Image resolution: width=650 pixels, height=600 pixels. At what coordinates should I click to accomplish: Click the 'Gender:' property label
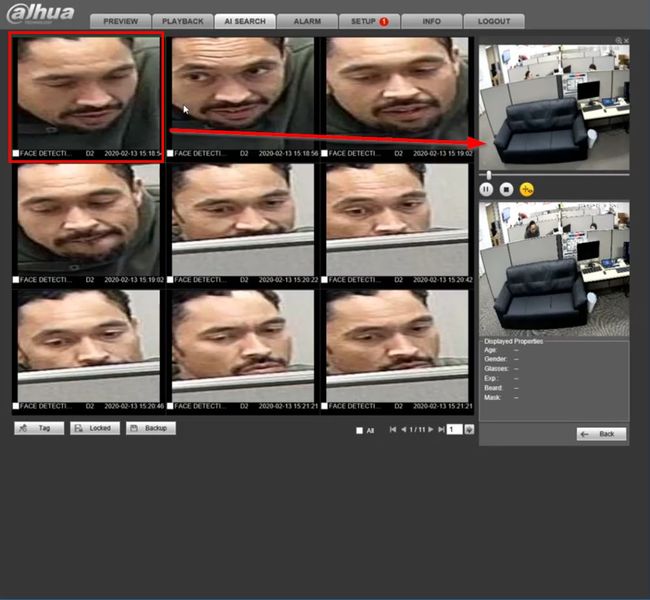pos(495,359)
